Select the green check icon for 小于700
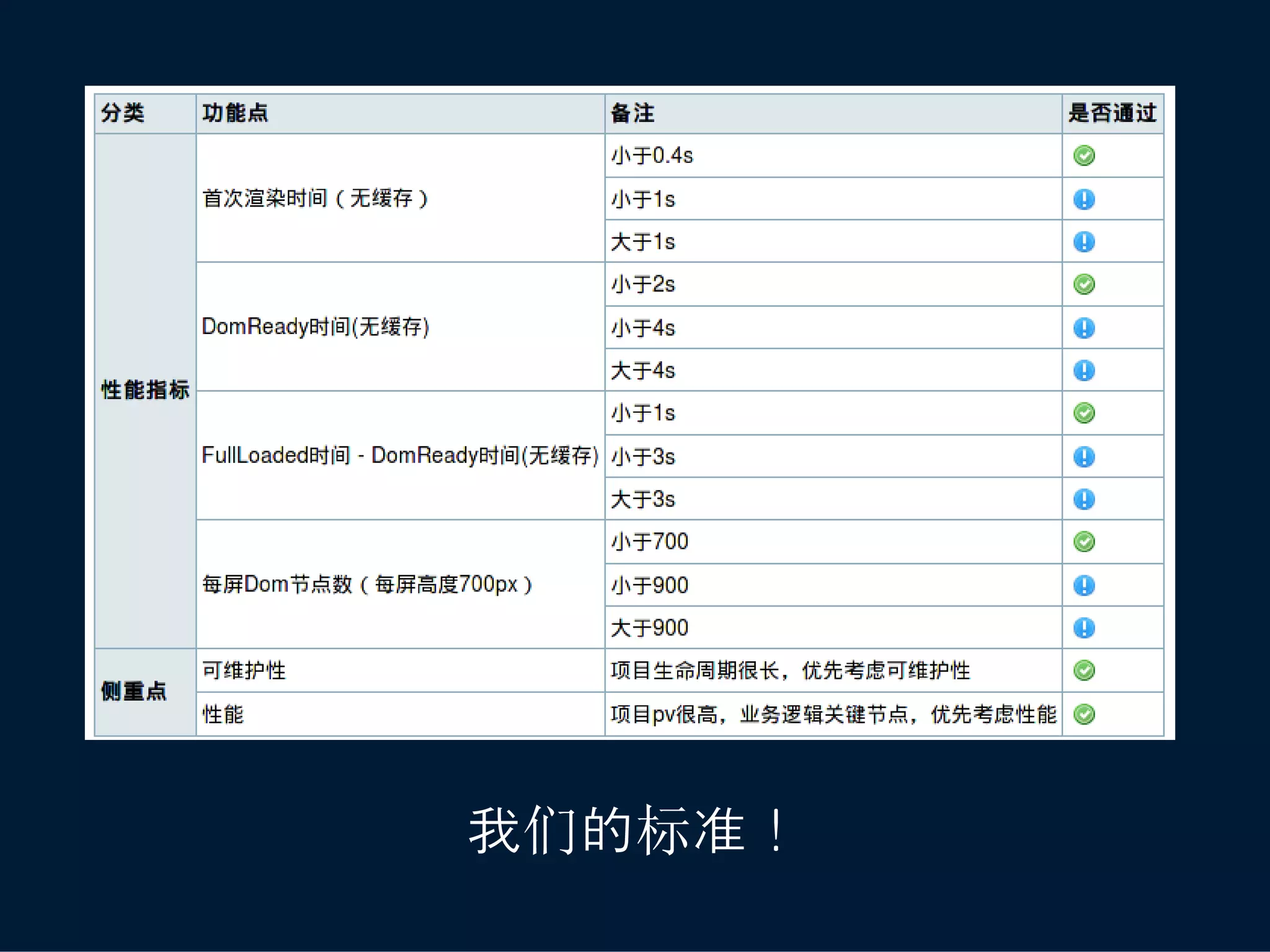The width and height of the screenshot is (1270, 952). 1084,542
